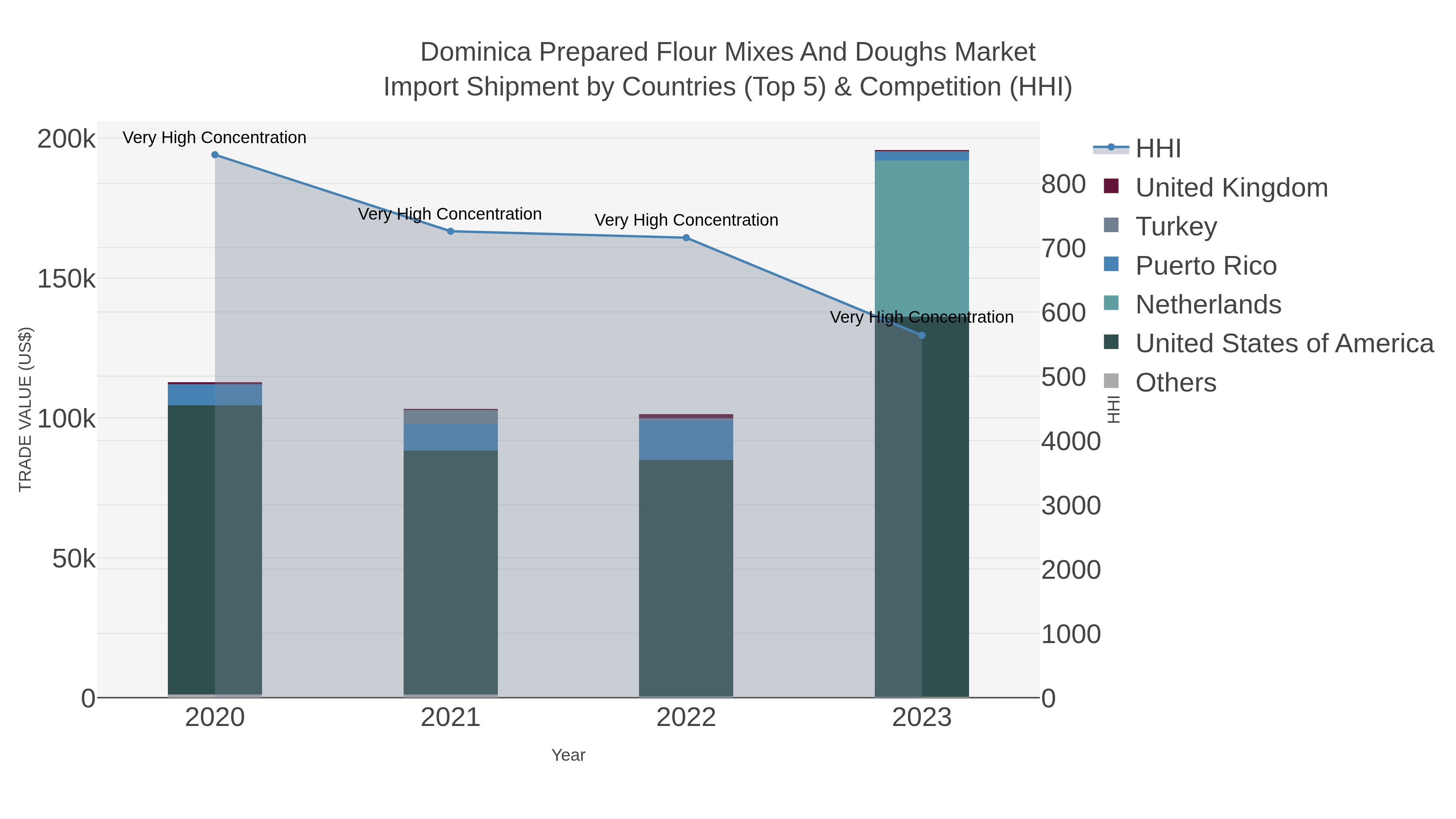Click the Puerto Rico segment of 2020 bar
Viewport: 1456px width, 819px height.
click(215, 395)
